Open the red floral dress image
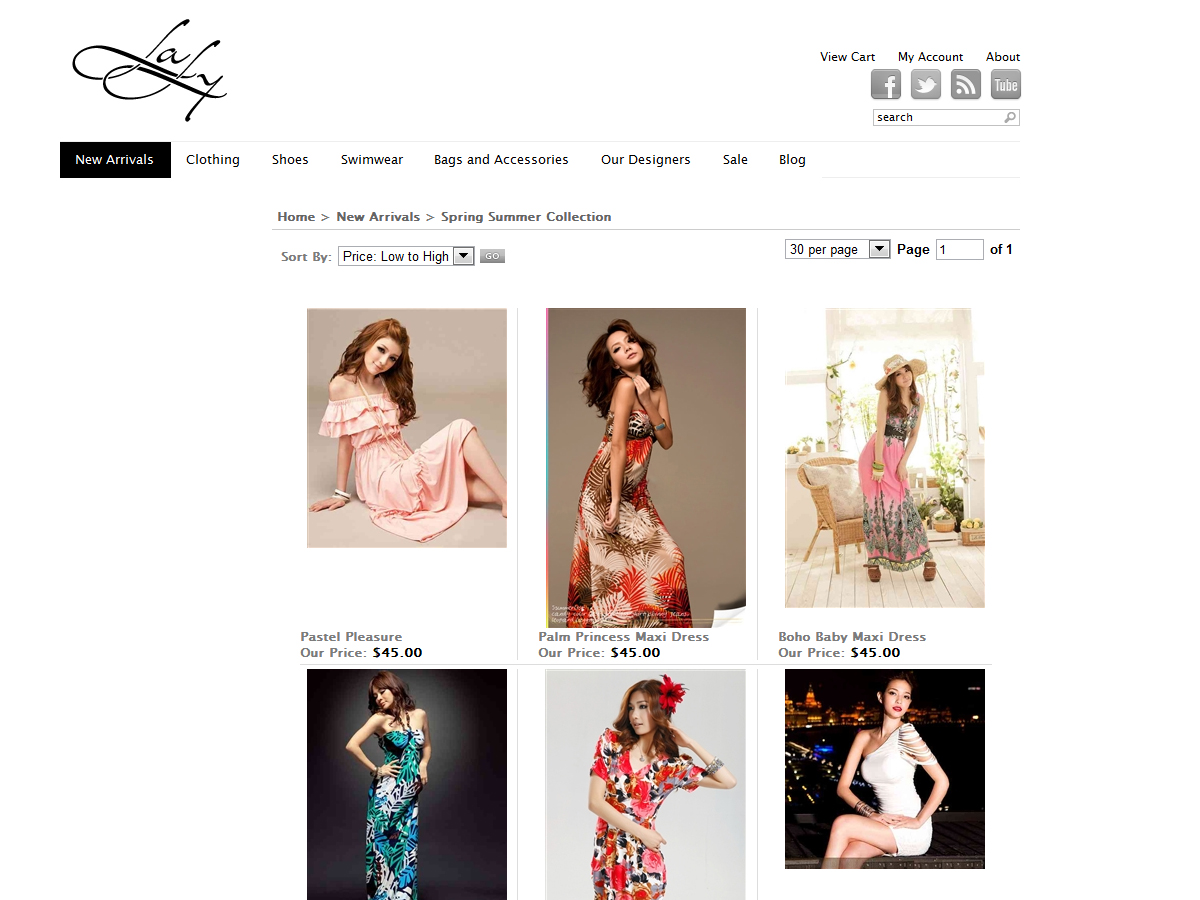1200x900 pixels. tap(646, 785)
